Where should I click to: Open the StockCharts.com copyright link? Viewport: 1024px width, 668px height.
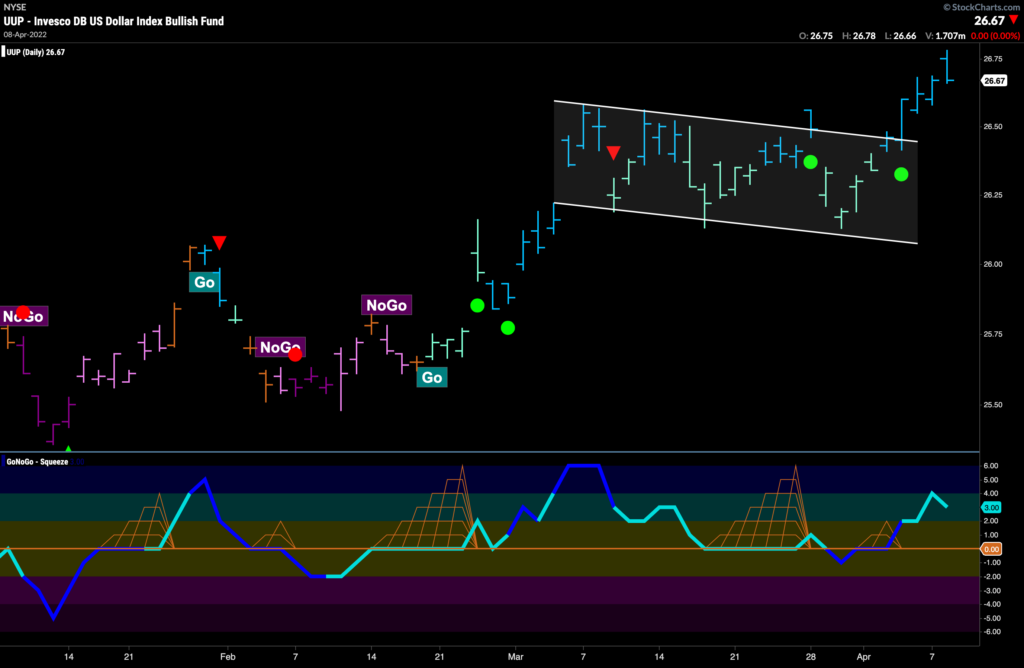tap(981, 7)
